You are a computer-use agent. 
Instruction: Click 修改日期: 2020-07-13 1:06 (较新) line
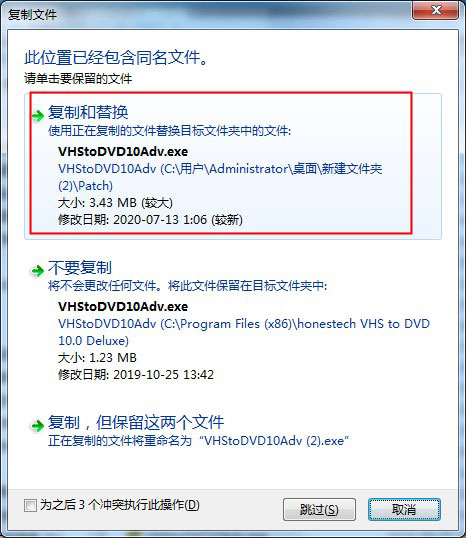150,220
